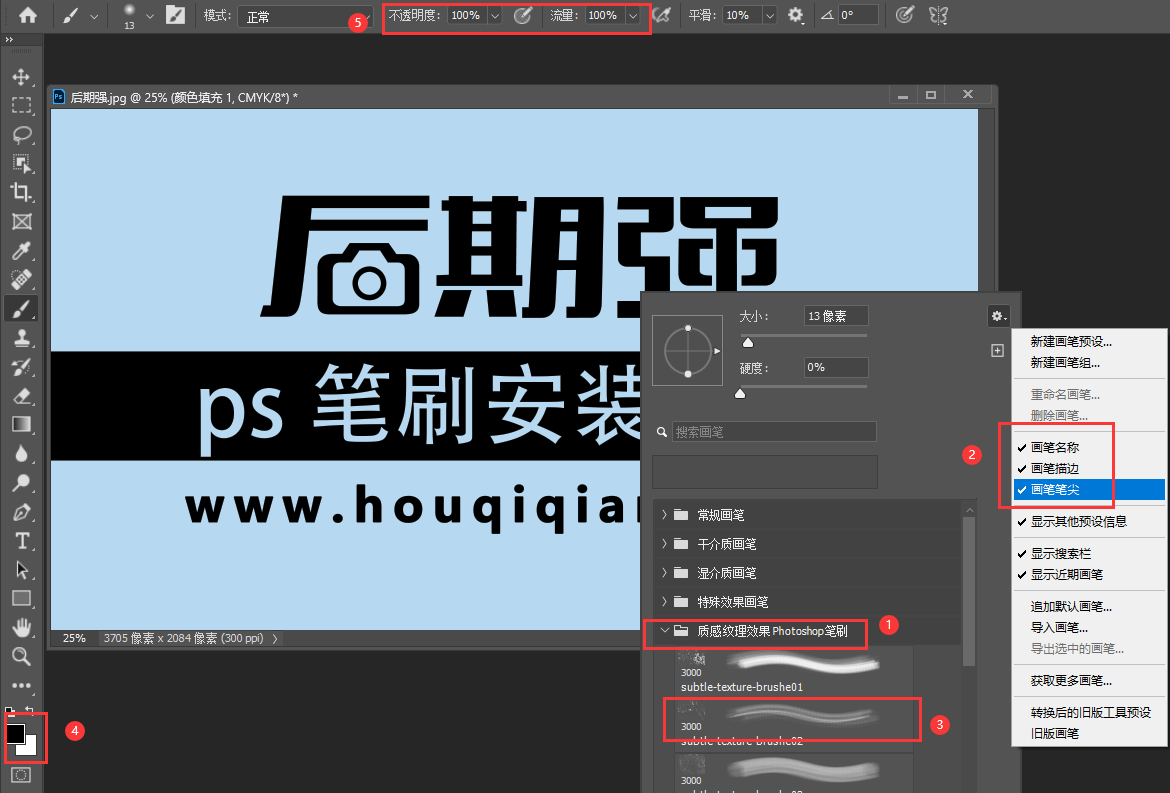Click the status bar info arrow
The image size is (1170, 793).
coord(275,639)
